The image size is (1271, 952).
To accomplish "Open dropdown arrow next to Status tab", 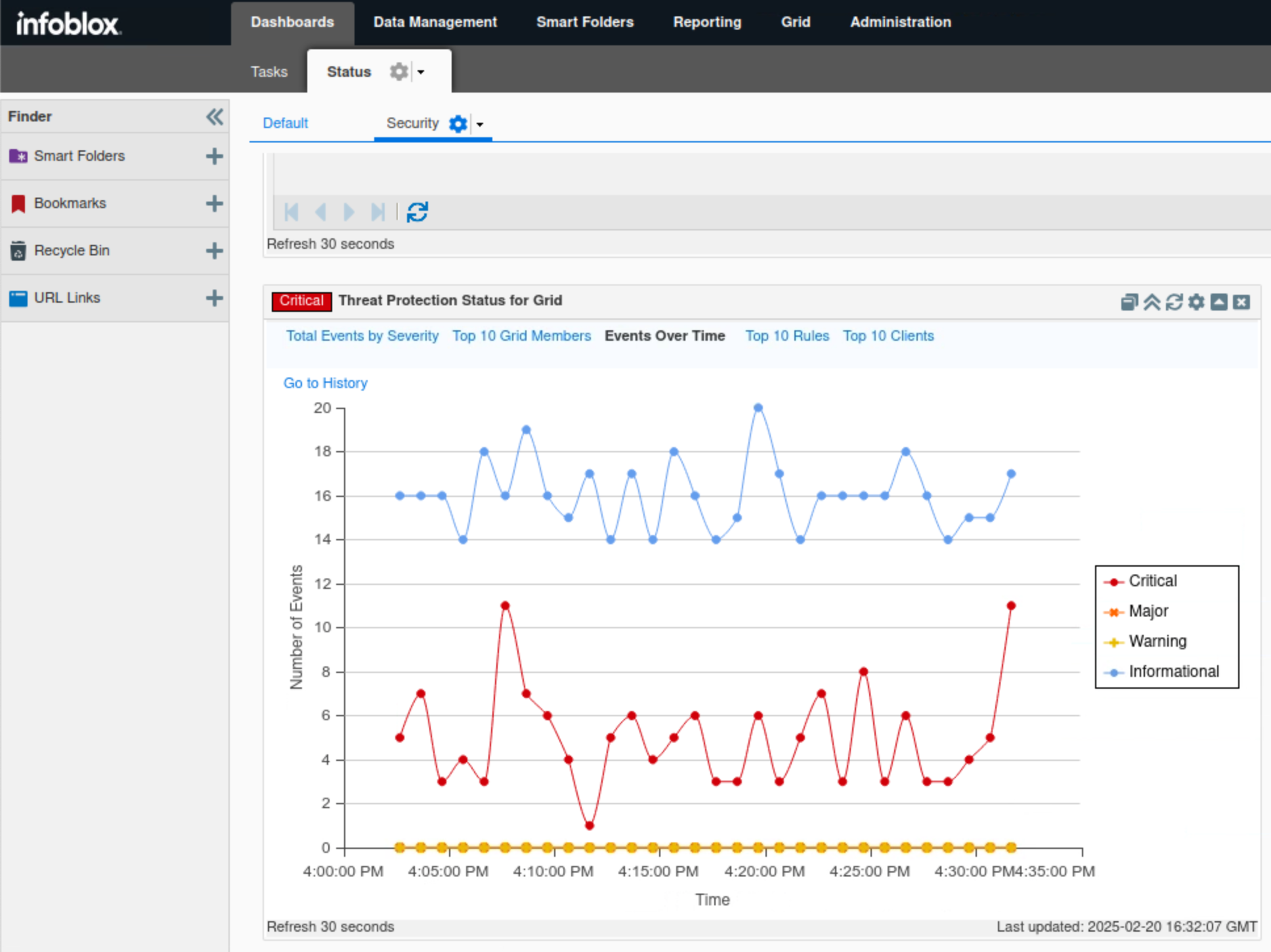I will coord(421,72).
